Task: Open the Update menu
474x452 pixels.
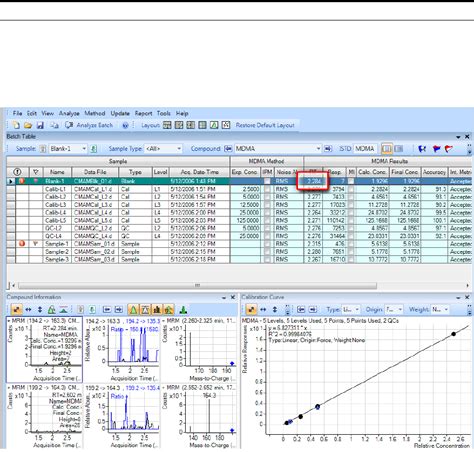Action: tap(120, 113)
